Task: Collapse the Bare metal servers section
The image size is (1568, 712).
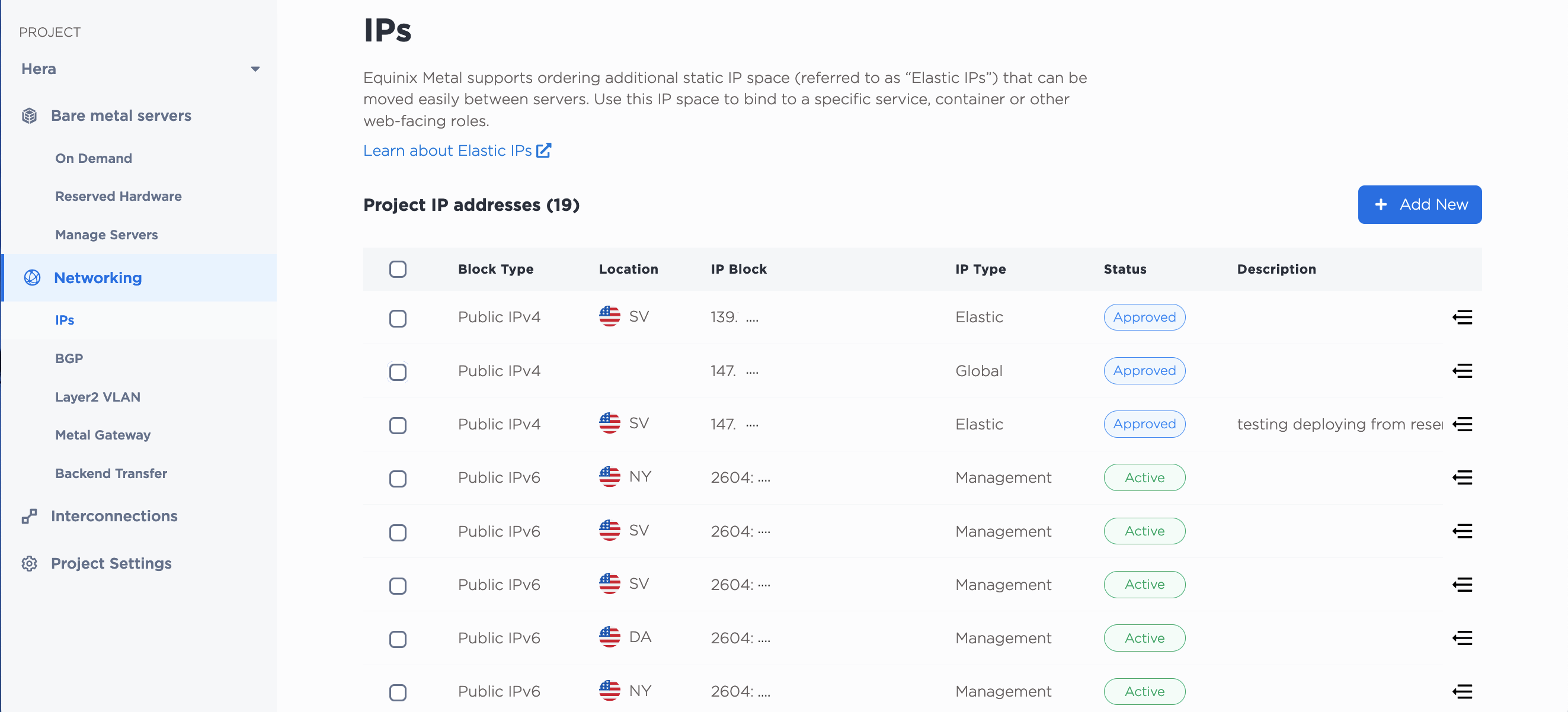Action: (121, 116)
